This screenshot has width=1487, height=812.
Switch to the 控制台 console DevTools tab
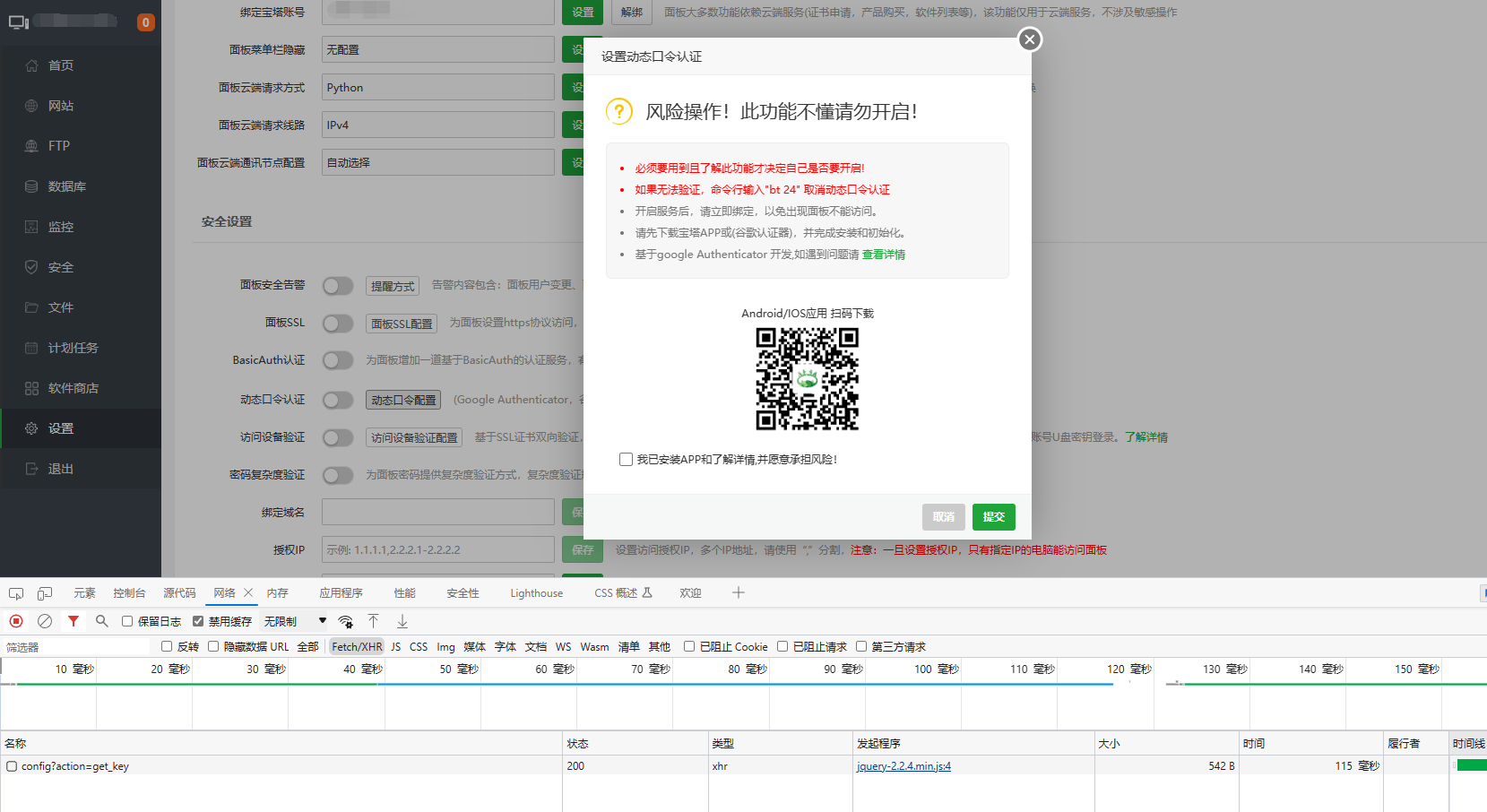click(x=129, y=593)
